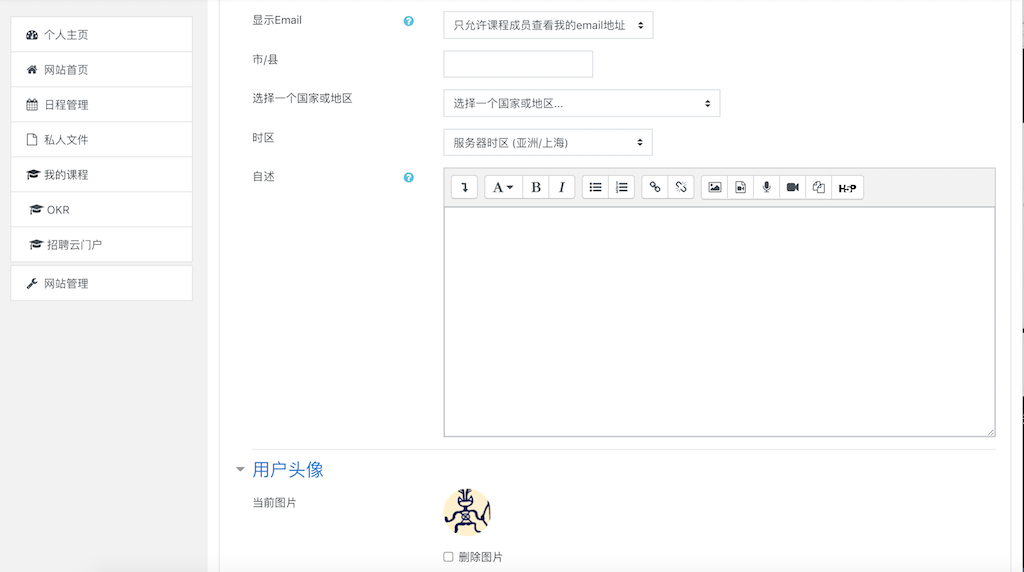
Task: Click the 自述 field label
Action: [263, 176]
